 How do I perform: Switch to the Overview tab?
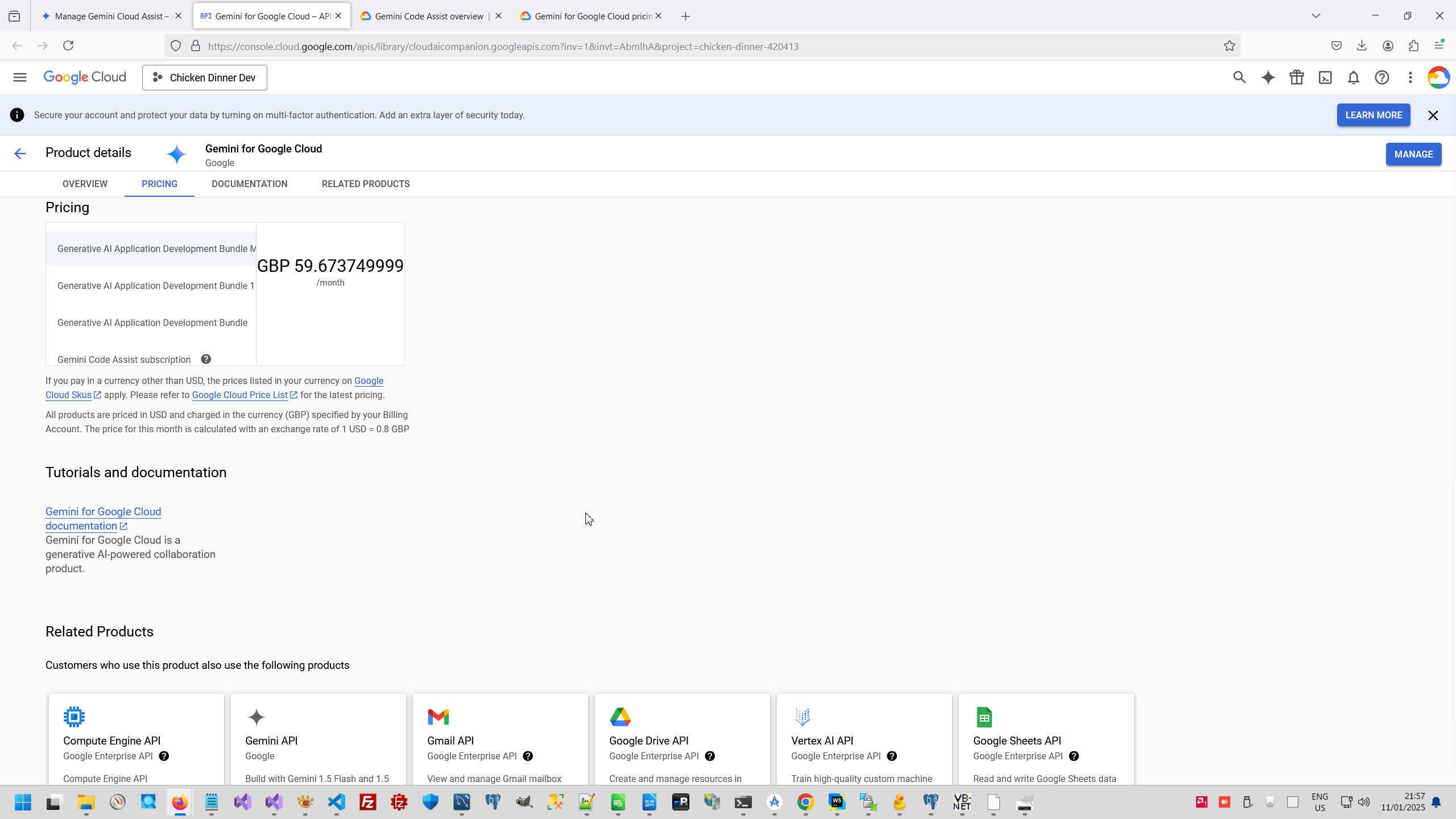pyautogui.click(x=85, y=184)
